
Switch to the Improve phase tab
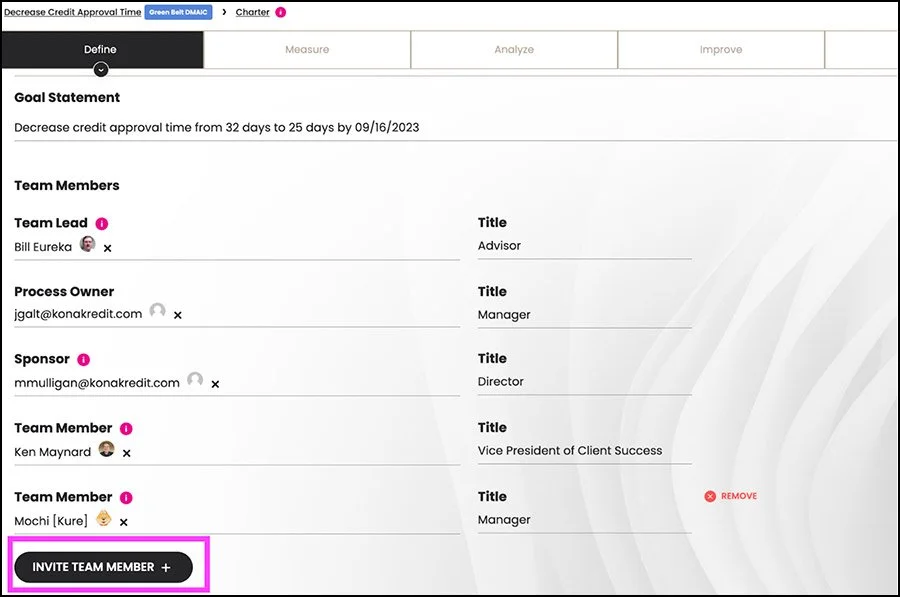click(721, 49)
